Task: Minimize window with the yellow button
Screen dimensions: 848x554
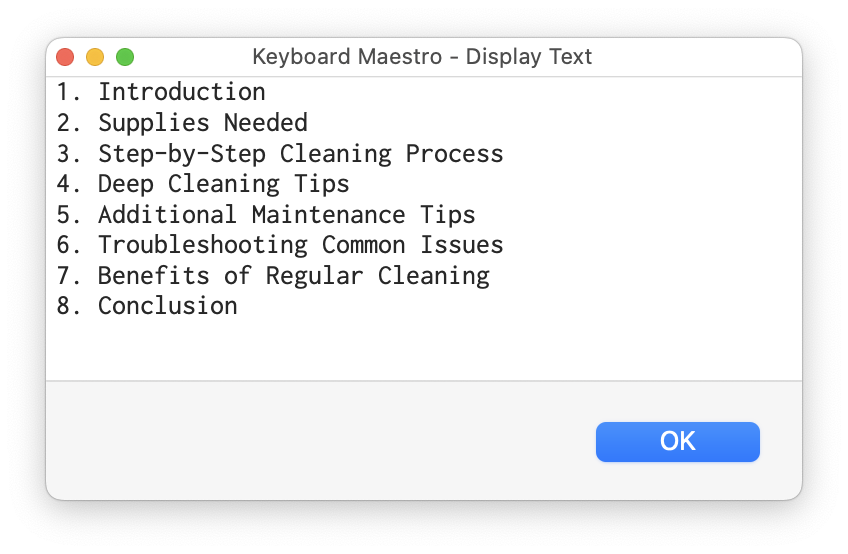Action: click(x=95, y=57)
